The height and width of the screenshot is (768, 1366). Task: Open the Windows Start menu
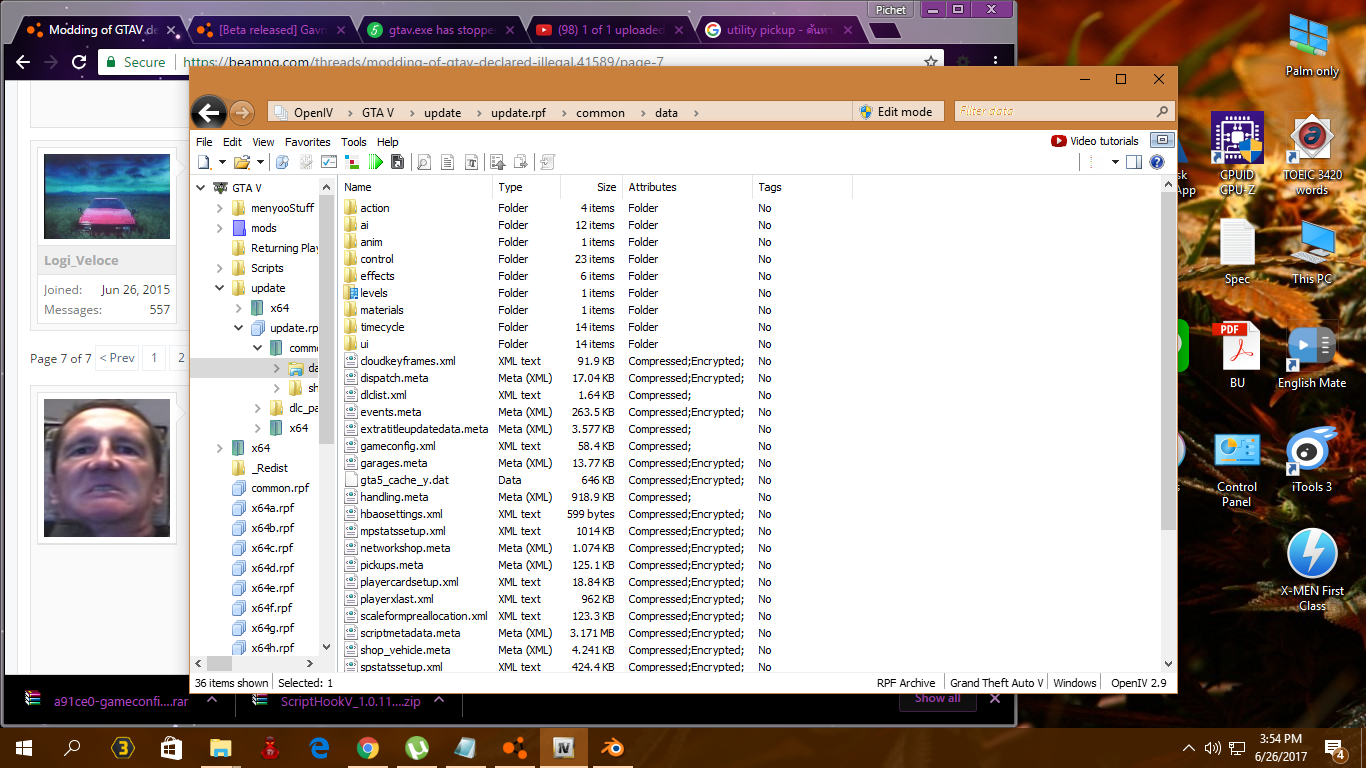pos(24,747)
